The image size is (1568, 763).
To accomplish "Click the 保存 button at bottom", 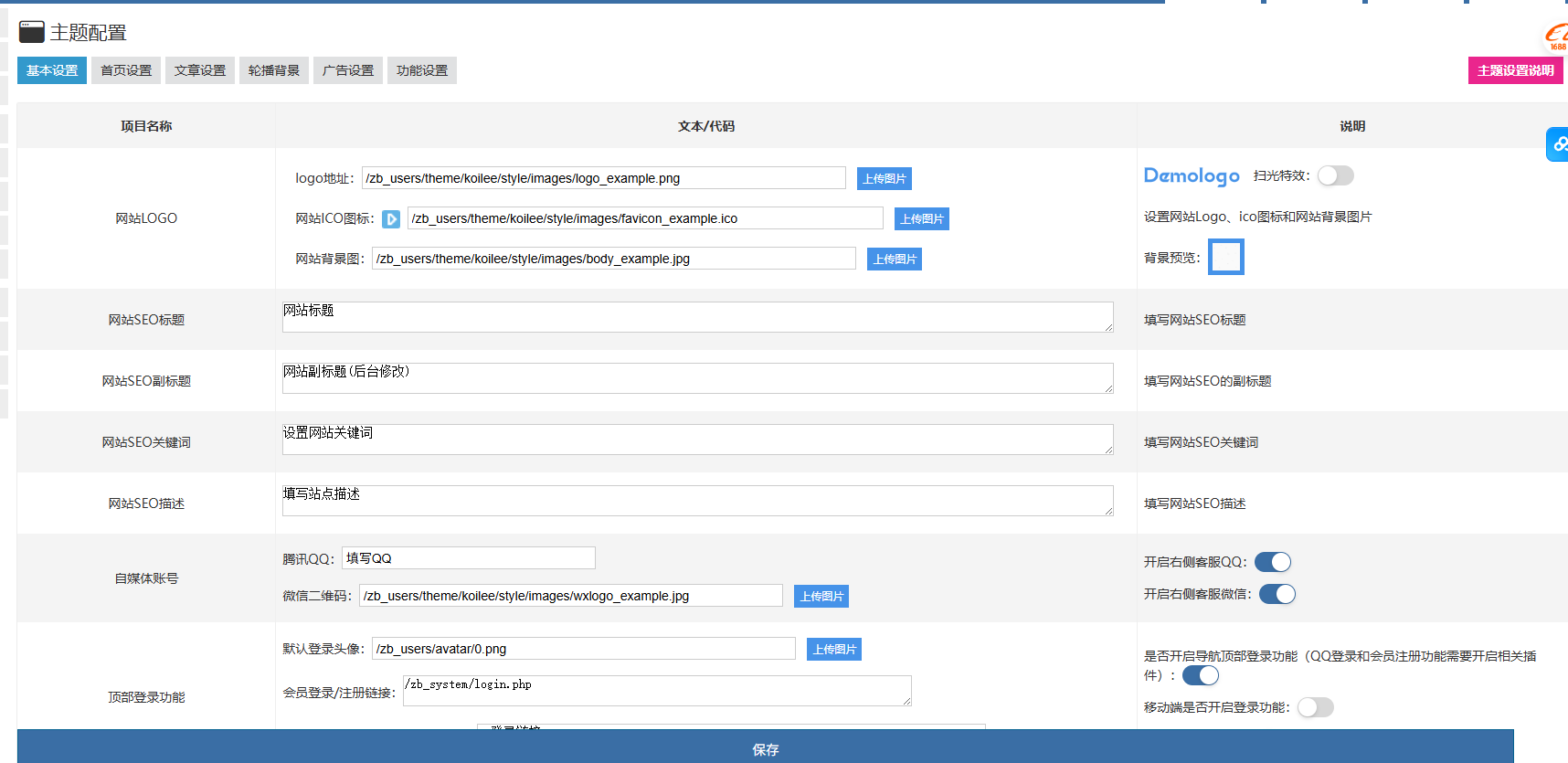I will coord(765,749).
